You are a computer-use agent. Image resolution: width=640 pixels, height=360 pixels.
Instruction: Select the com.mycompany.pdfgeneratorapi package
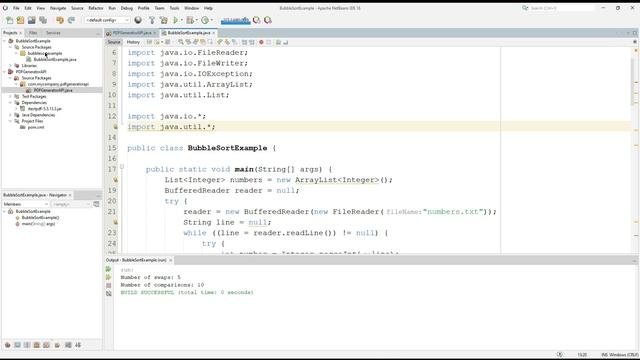click(58, 84)
